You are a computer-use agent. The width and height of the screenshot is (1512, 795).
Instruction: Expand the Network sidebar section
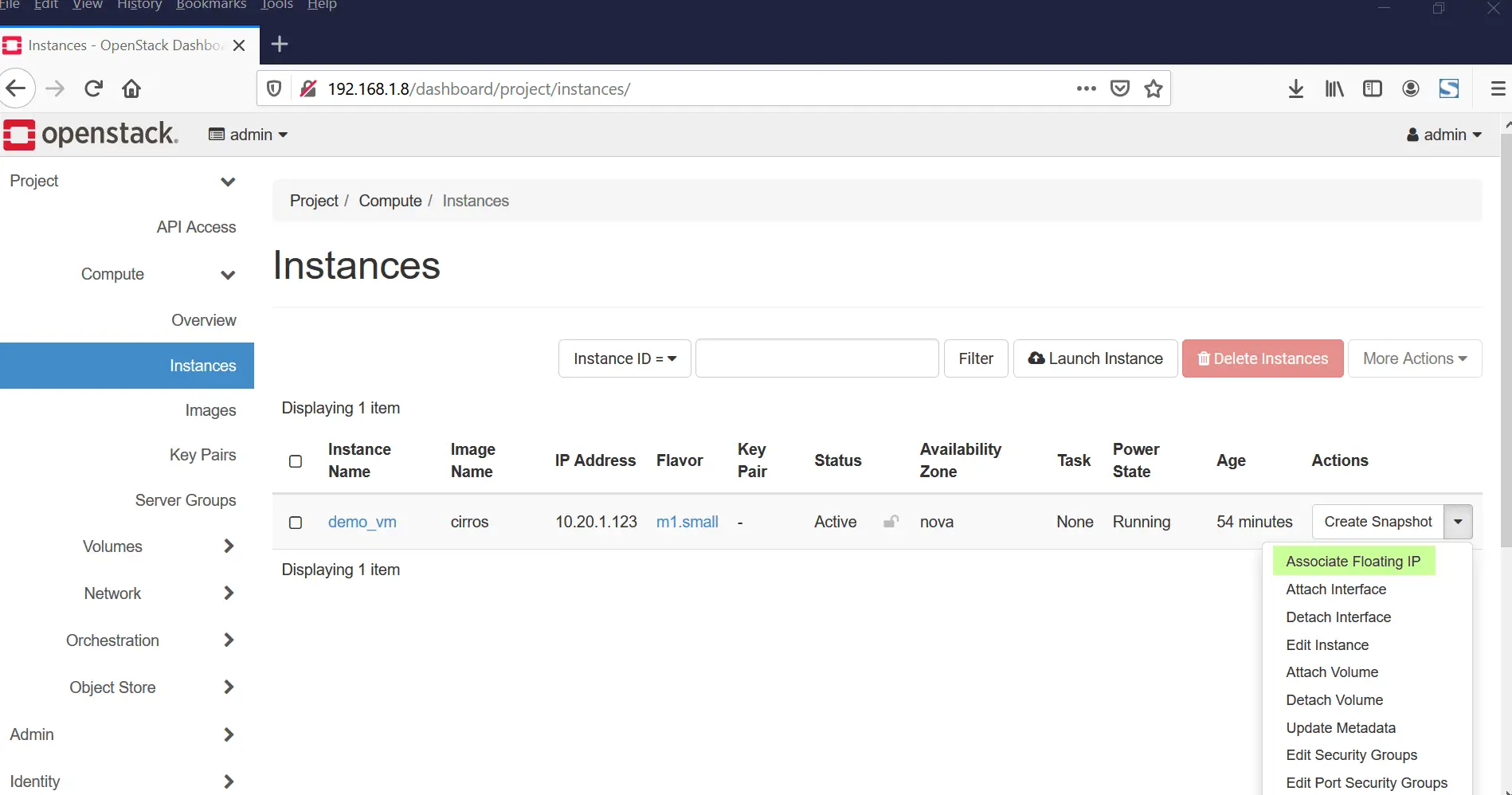229,593
